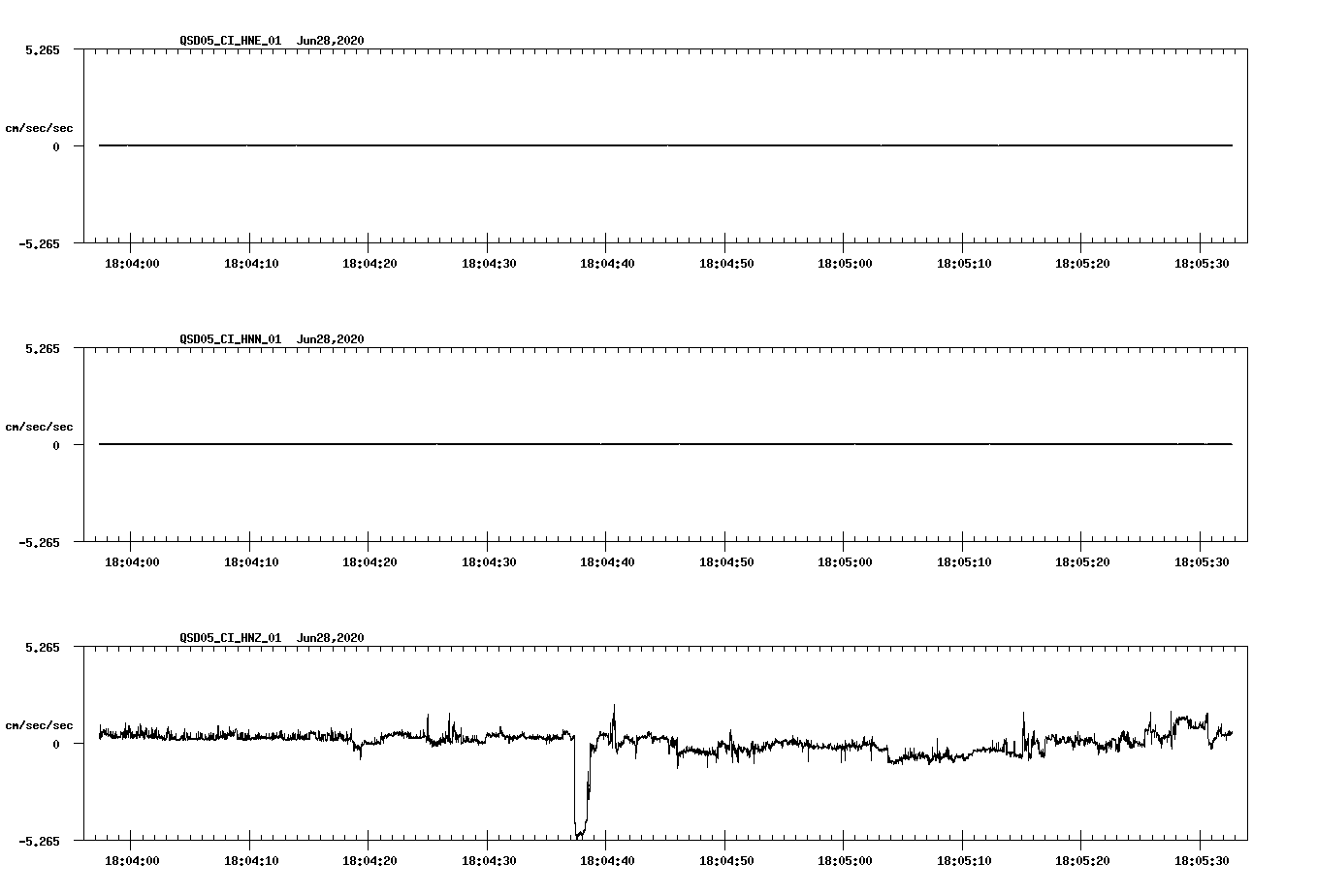Image resolution: width=1317 pixels, height=896 pixels.
Task: Pick the 18:05:20 time label under HNZ plot
Action: coord(1081,861)
